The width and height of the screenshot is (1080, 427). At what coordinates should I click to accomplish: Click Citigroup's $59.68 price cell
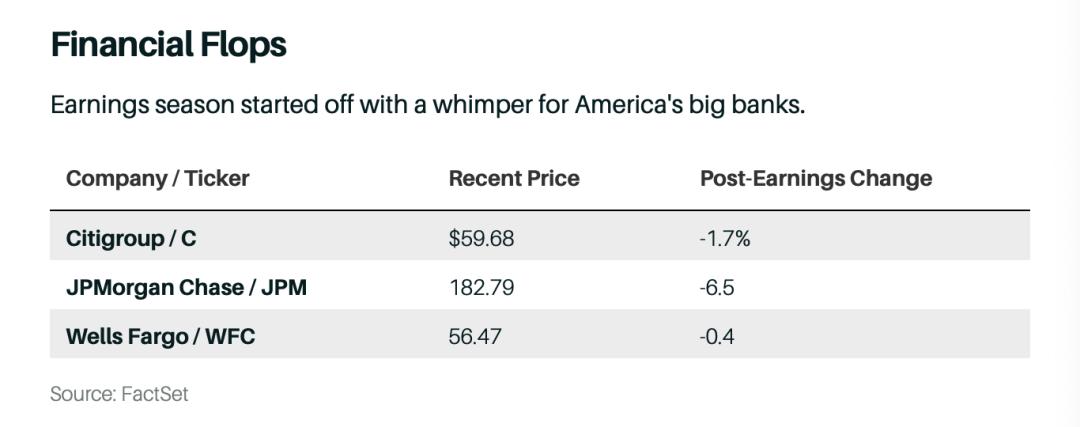tap(481, 239)
